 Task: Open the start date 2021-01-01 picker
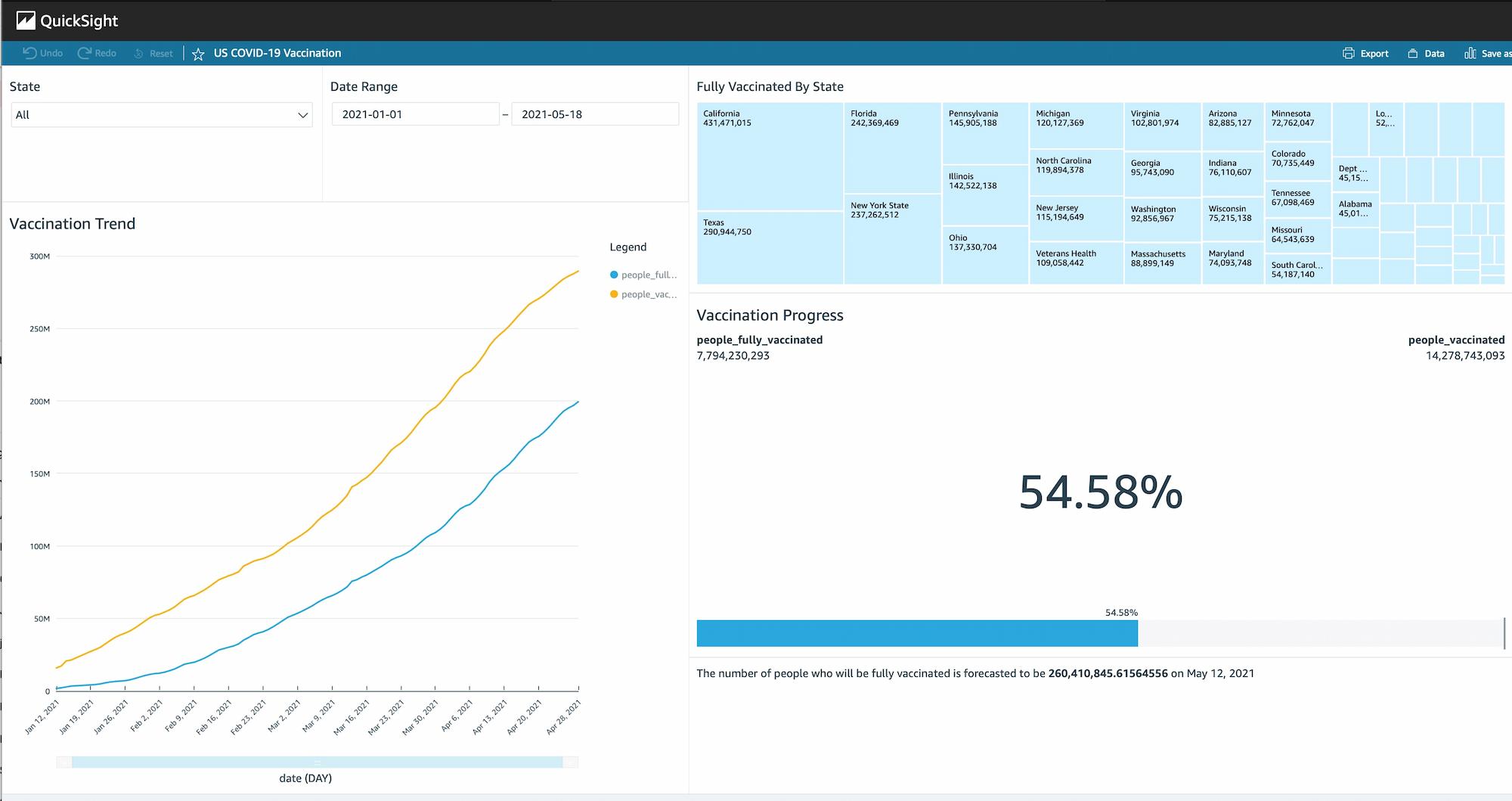pos(414,114)
